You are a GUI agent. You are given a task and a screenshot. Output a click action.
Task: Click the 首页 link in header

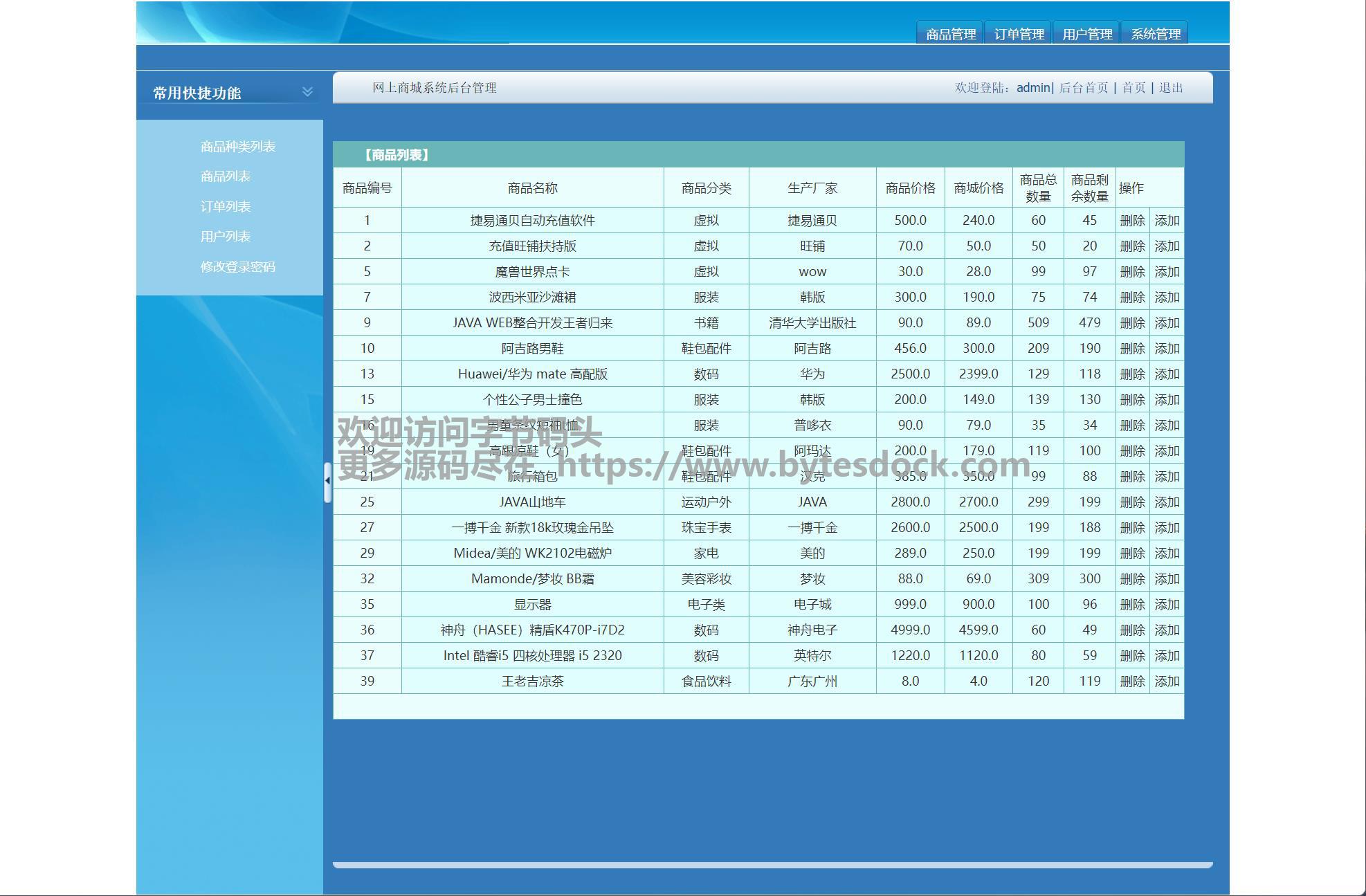point(1133,88)
